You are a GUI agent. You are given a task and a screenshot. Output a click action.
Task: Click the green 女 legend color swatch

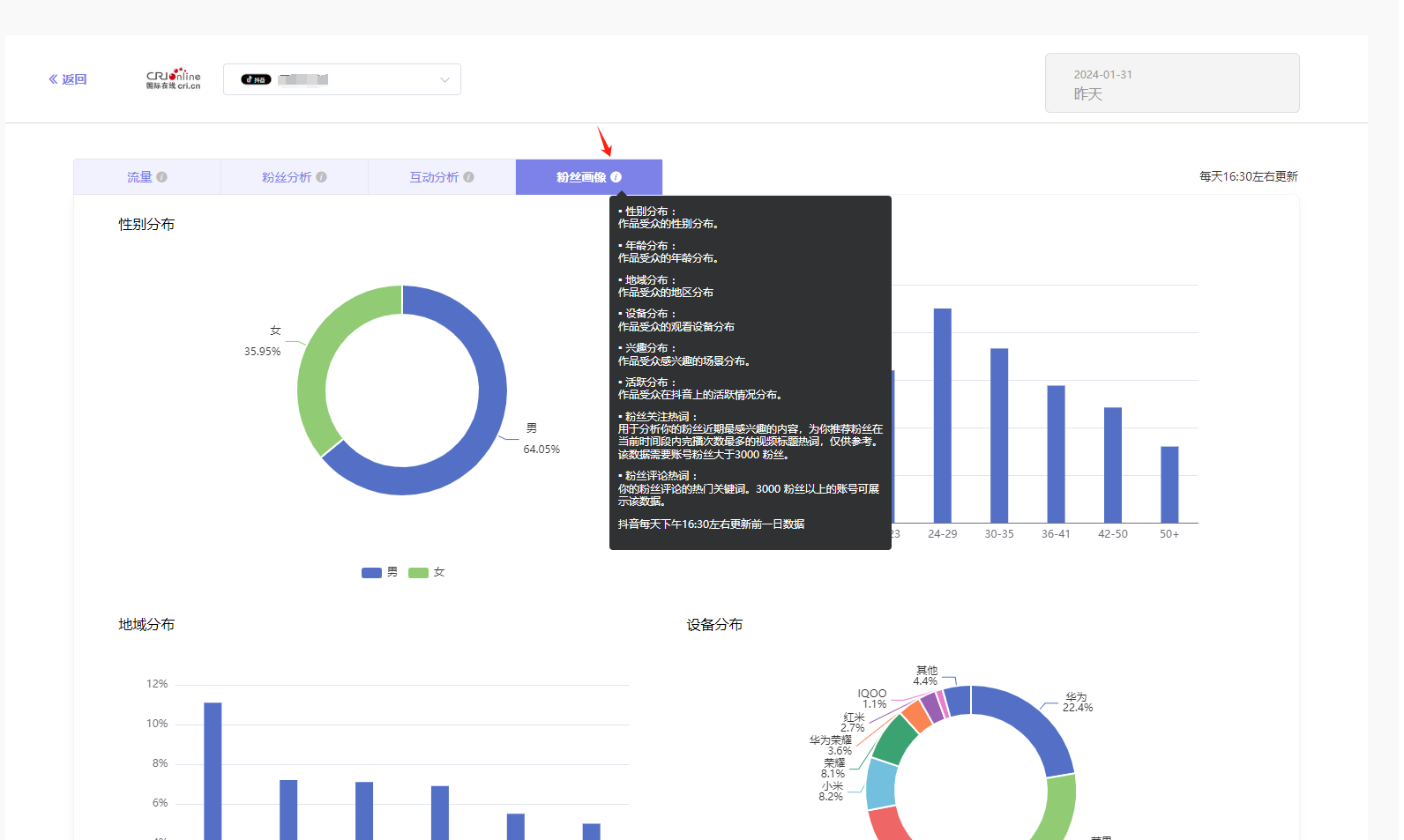tap(418, 573)
